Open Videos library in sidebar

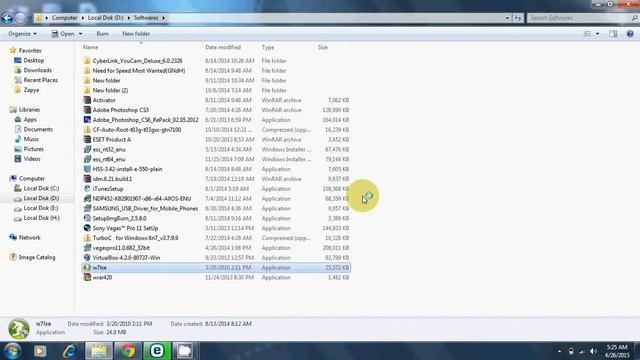pos(32,159)
